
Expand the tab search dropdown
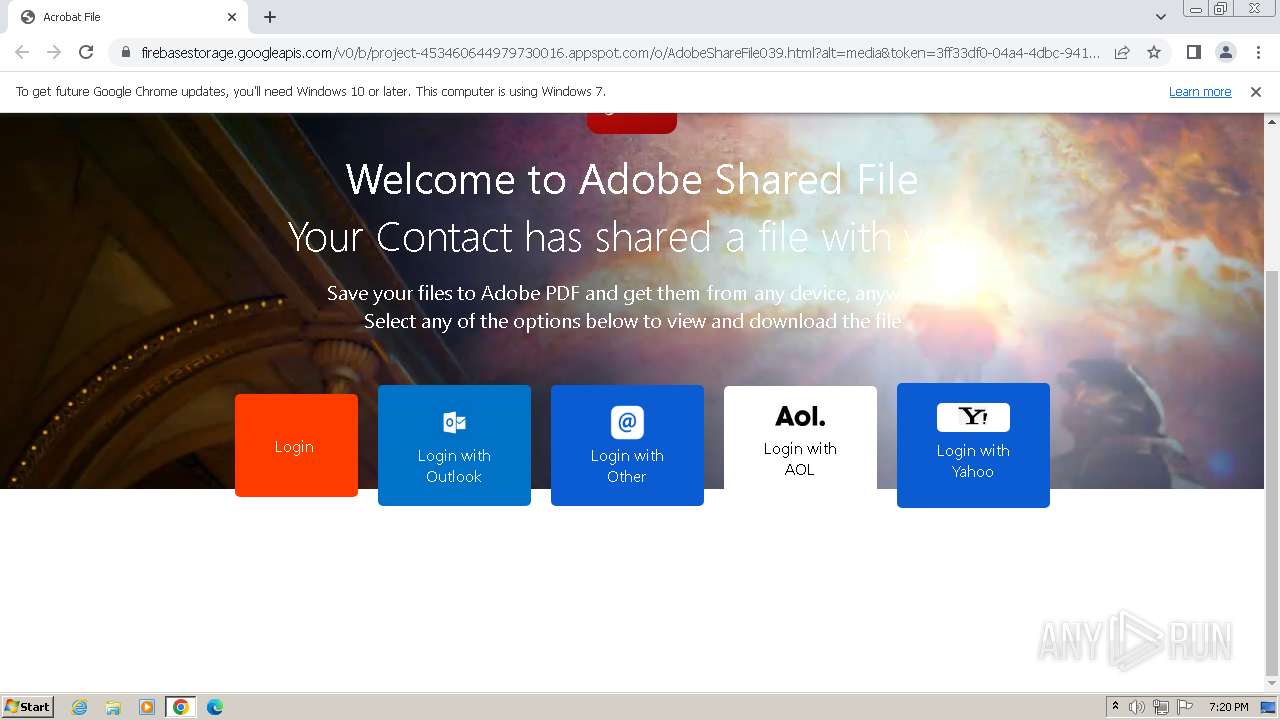pos(1160,17)
